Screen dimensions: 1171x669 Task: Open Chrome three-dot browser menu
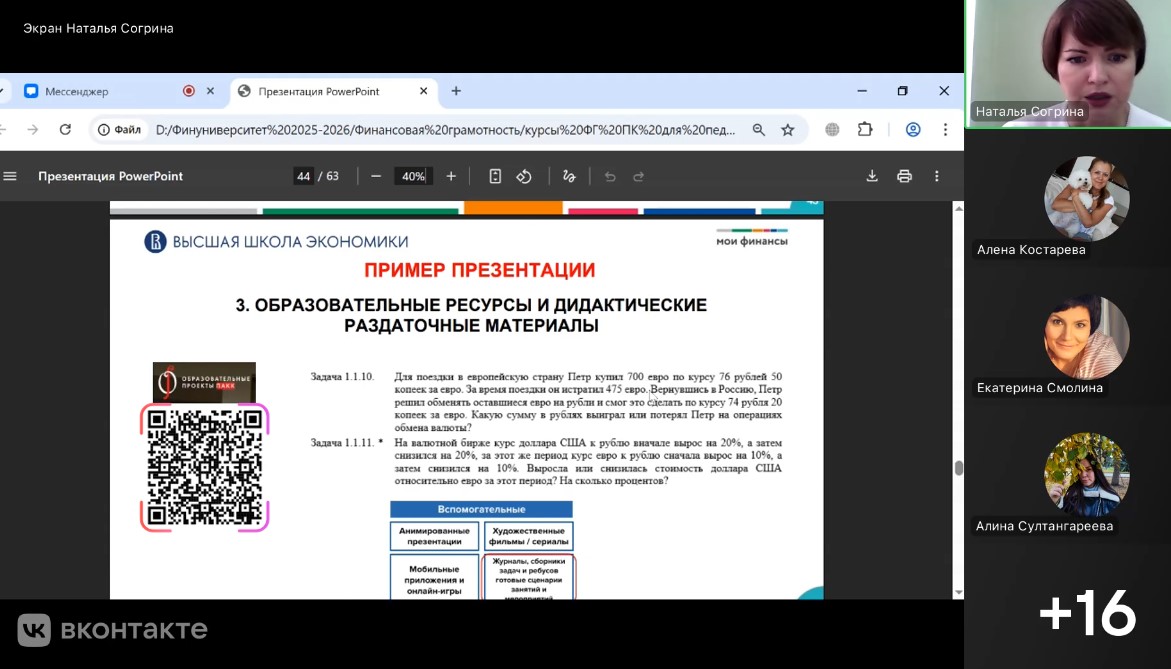(945, 129)
